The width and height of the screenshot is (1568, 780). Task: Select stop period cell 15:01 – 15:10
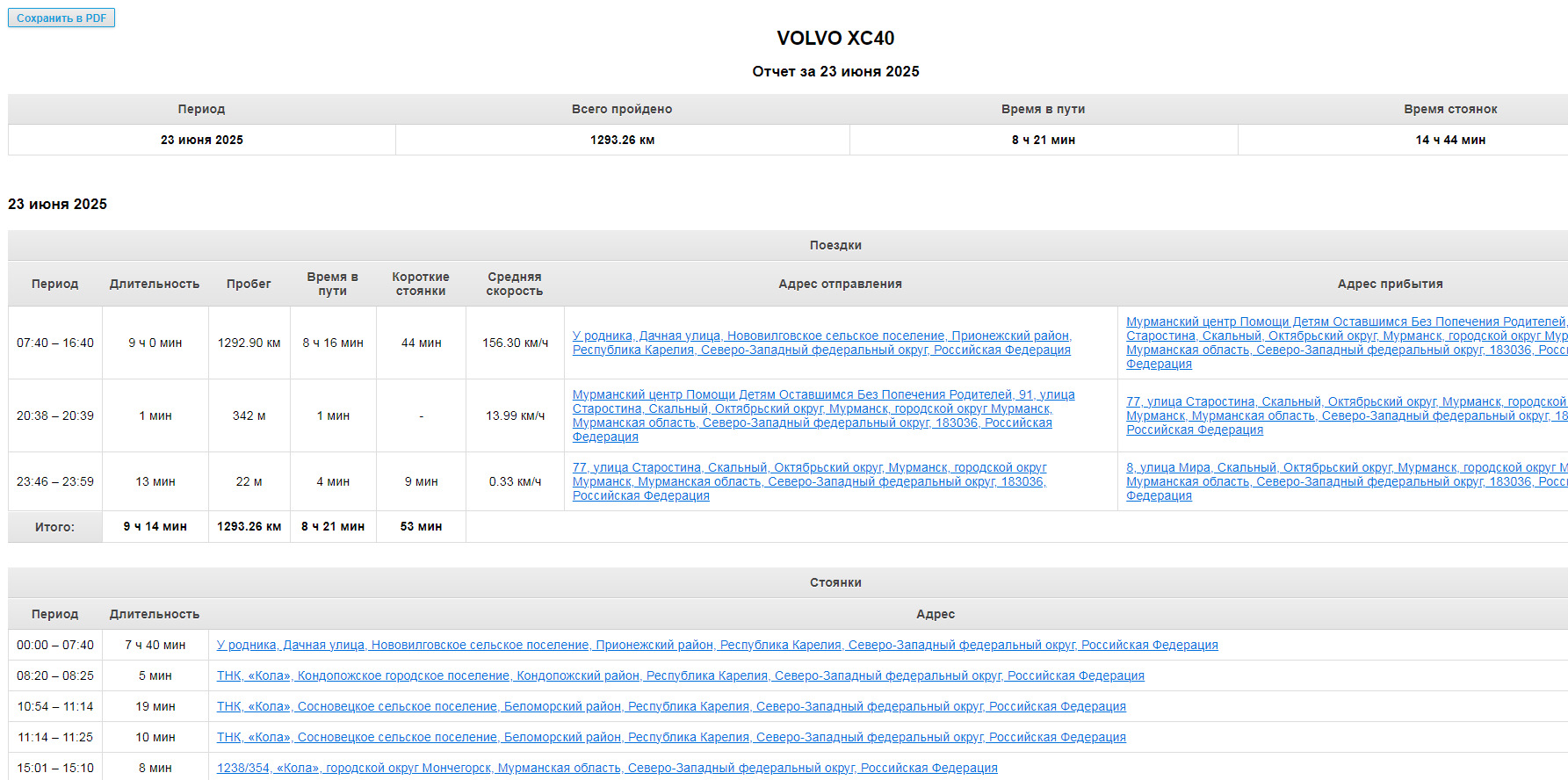click(x=55, y=768)
